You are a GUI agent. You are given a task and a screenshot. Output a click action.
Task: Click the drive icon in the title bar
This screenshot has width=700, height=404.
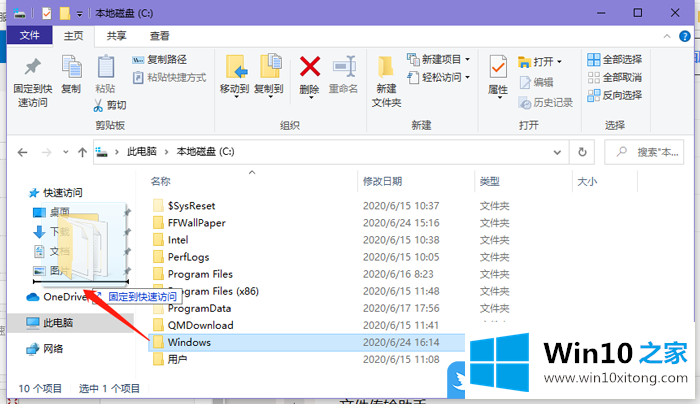click(x=20, y=14)
